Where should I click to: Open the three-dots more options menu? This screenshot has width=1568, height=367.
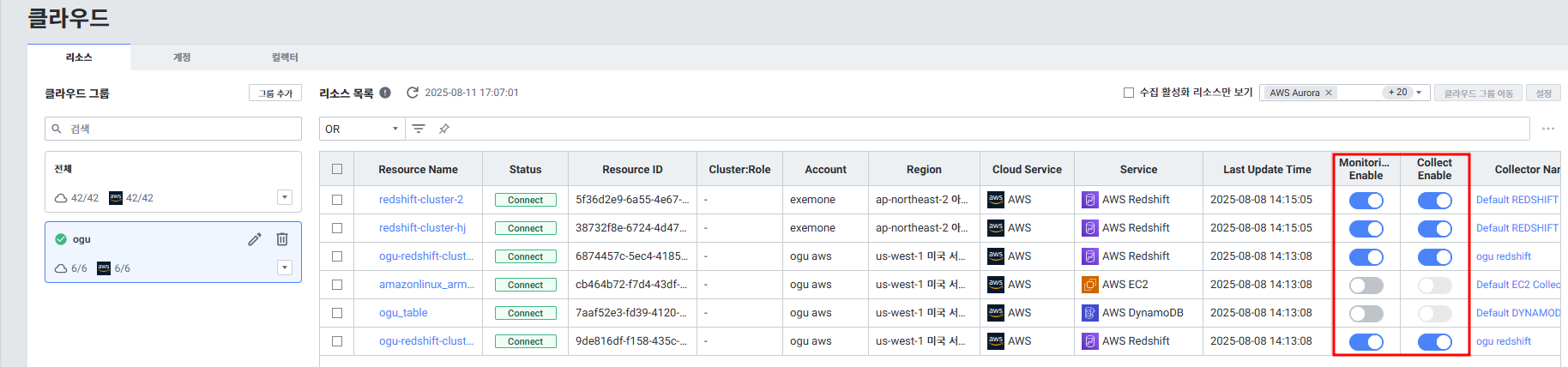click(1548, 129)
